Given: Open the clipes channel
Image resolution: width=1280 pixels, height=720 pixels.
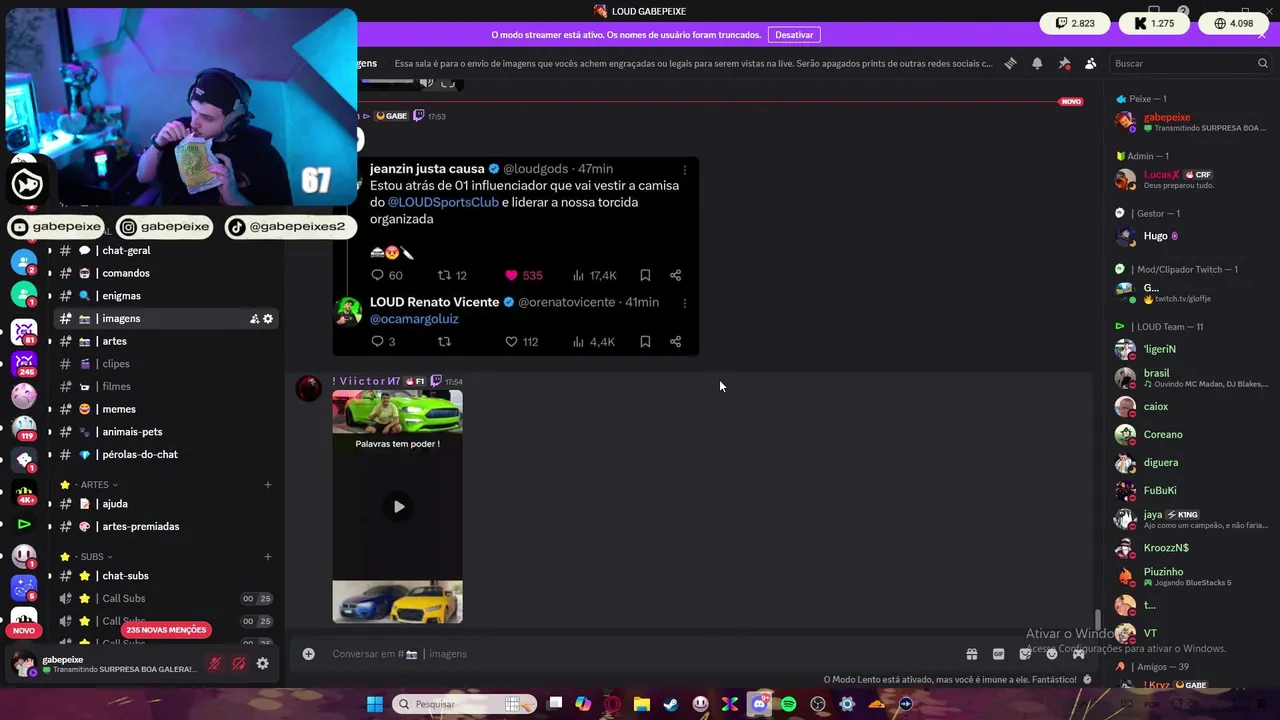Looking at the screenshot, I should tap(116, 364).
